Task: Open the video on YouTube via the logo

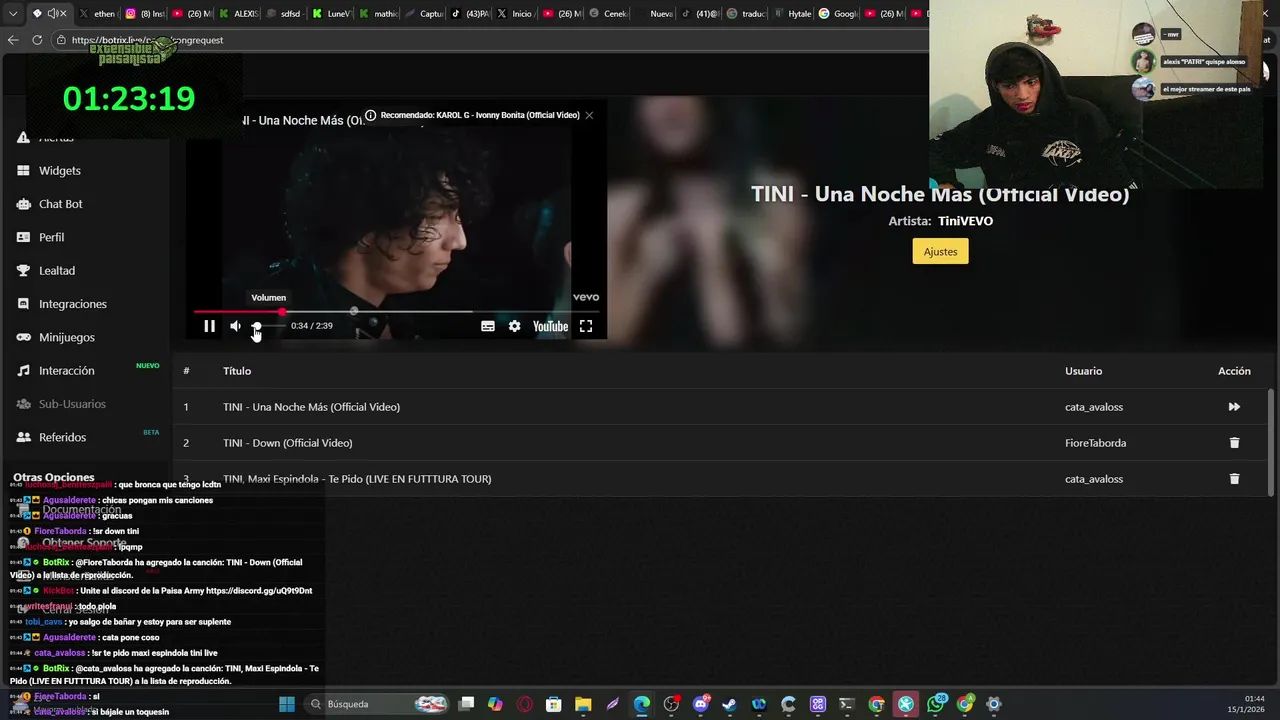Action: (550, 326)
